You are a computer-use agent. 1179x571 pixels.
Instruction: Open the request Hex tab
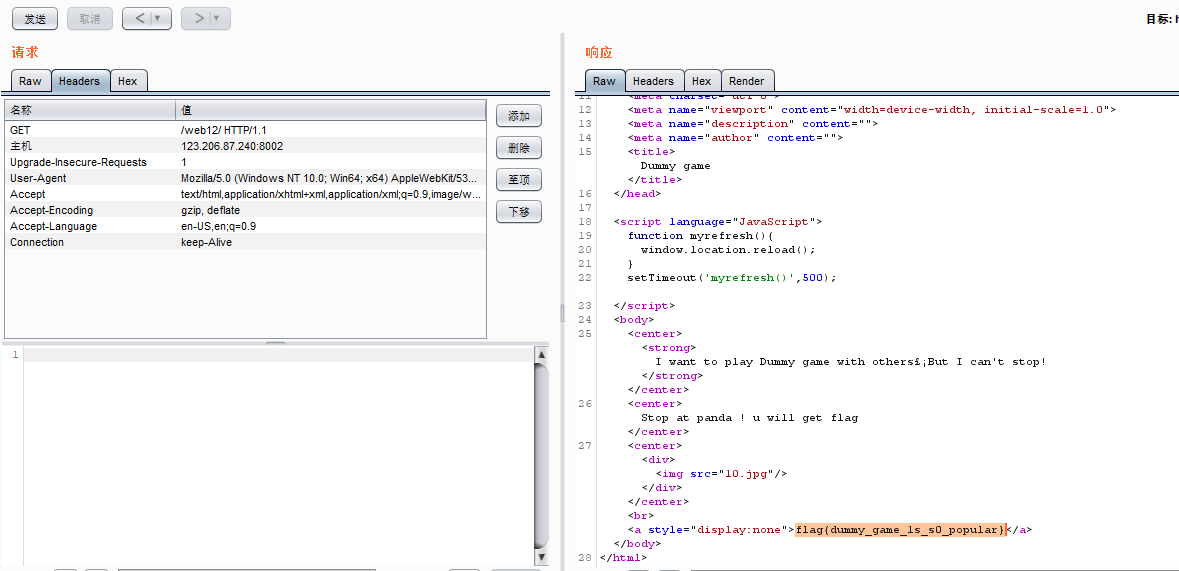pos(128,81)
